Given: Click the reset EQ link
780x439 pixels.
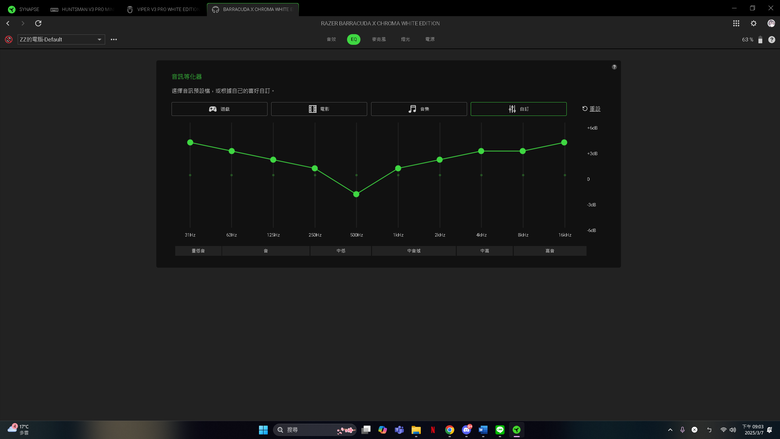Looking at the screenshot, I should pos(591,109).
